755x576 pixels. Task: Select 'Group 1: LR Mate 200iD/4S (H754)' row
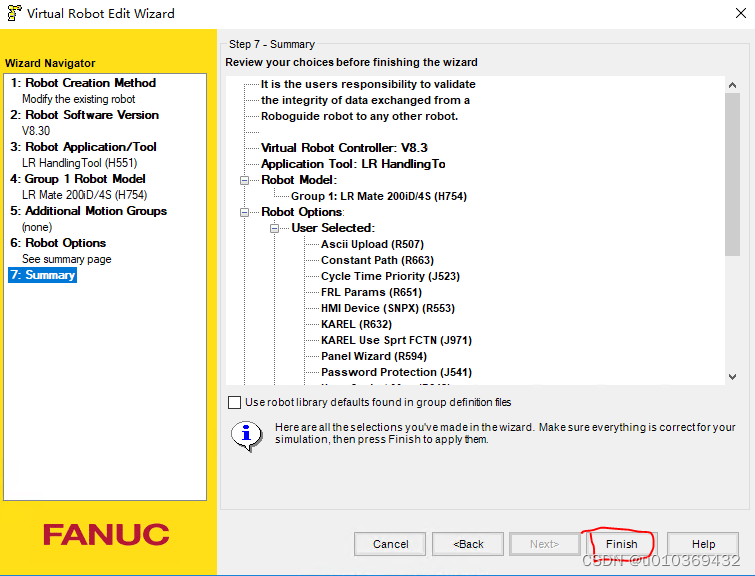point(379,196)
